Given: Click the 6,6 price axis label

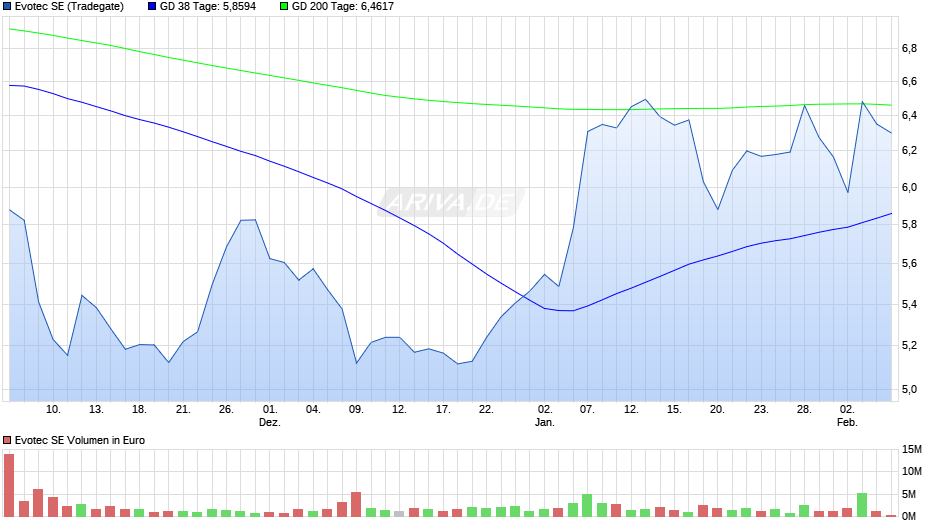Looking at the screenshot, I should click(909, 82).
